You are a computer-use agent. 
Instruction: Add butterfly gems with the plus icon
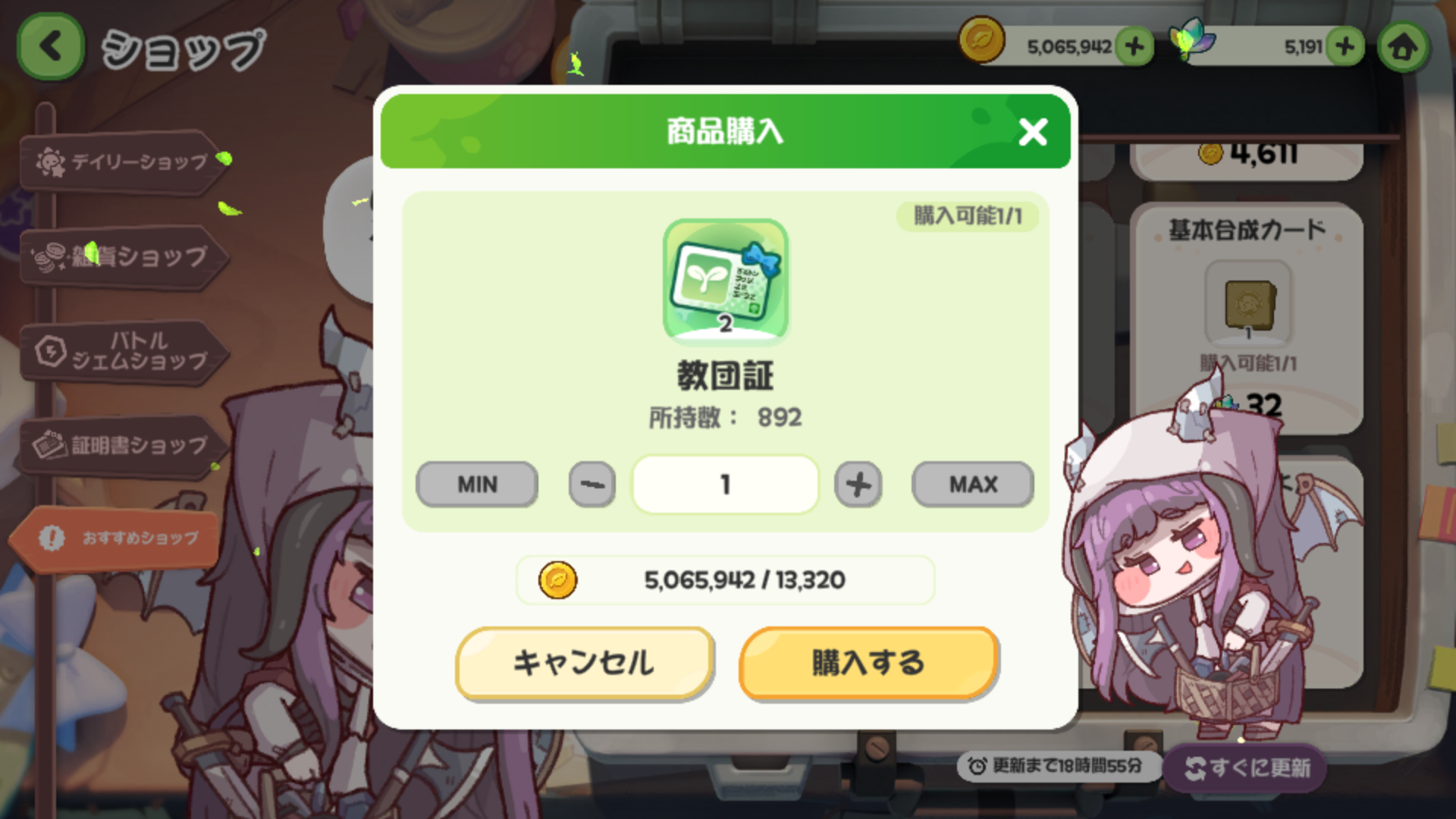tap(1345, 47)
